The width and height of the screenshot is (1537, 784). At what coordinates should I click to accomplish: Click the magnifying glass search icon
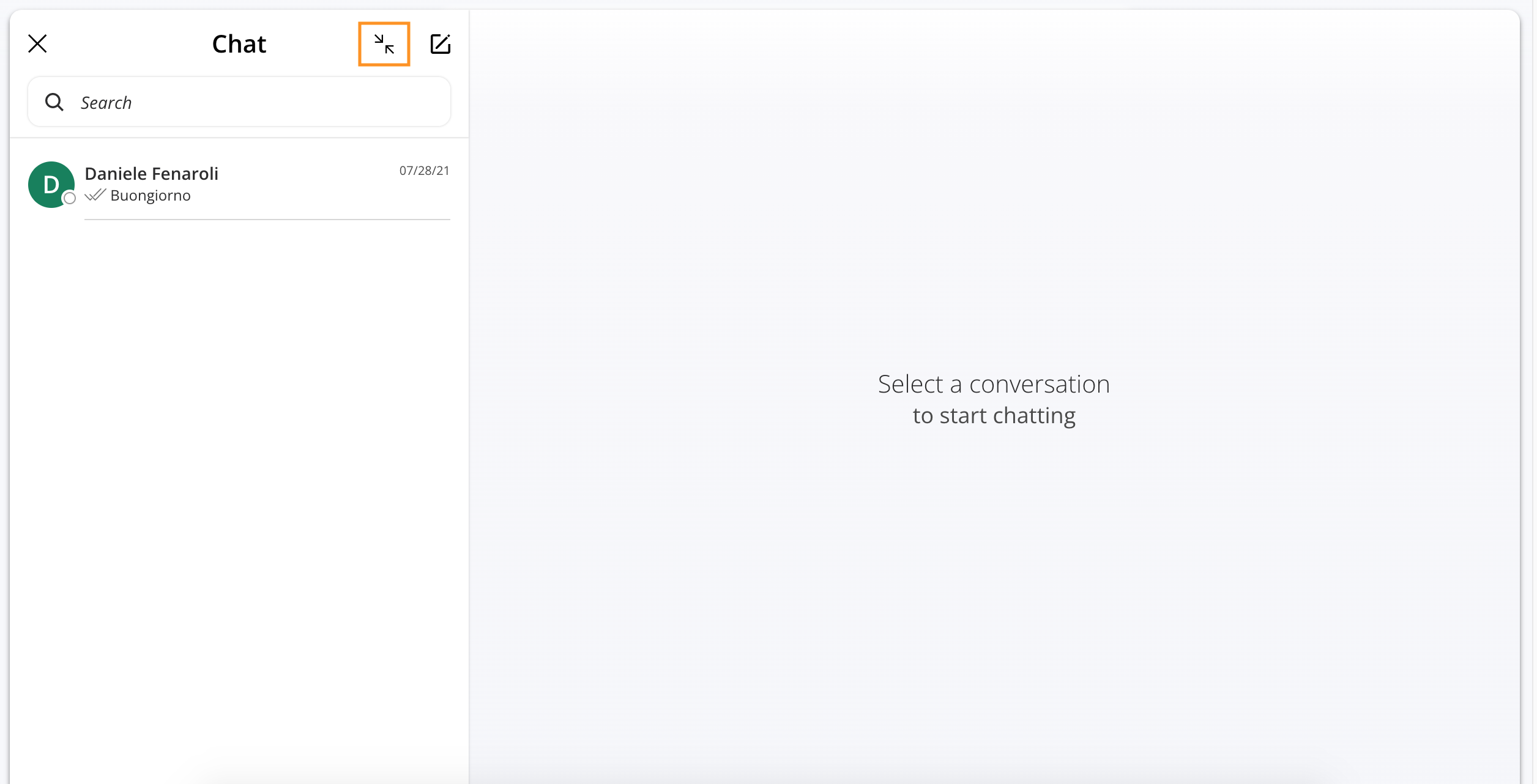[54, 102]
